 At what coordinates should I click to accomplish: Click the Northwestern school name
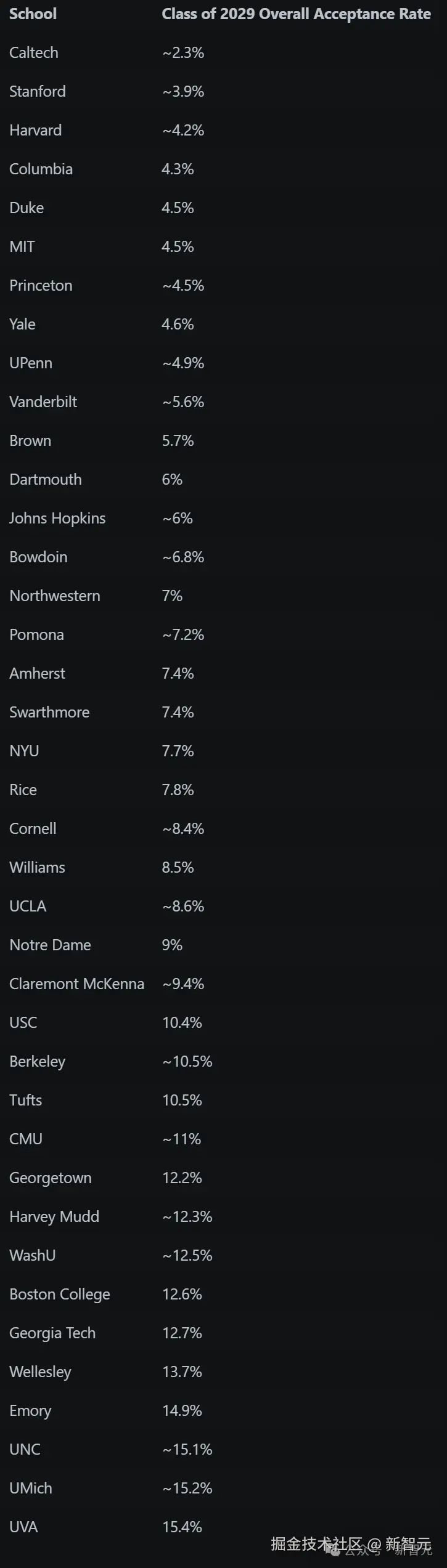55,596
